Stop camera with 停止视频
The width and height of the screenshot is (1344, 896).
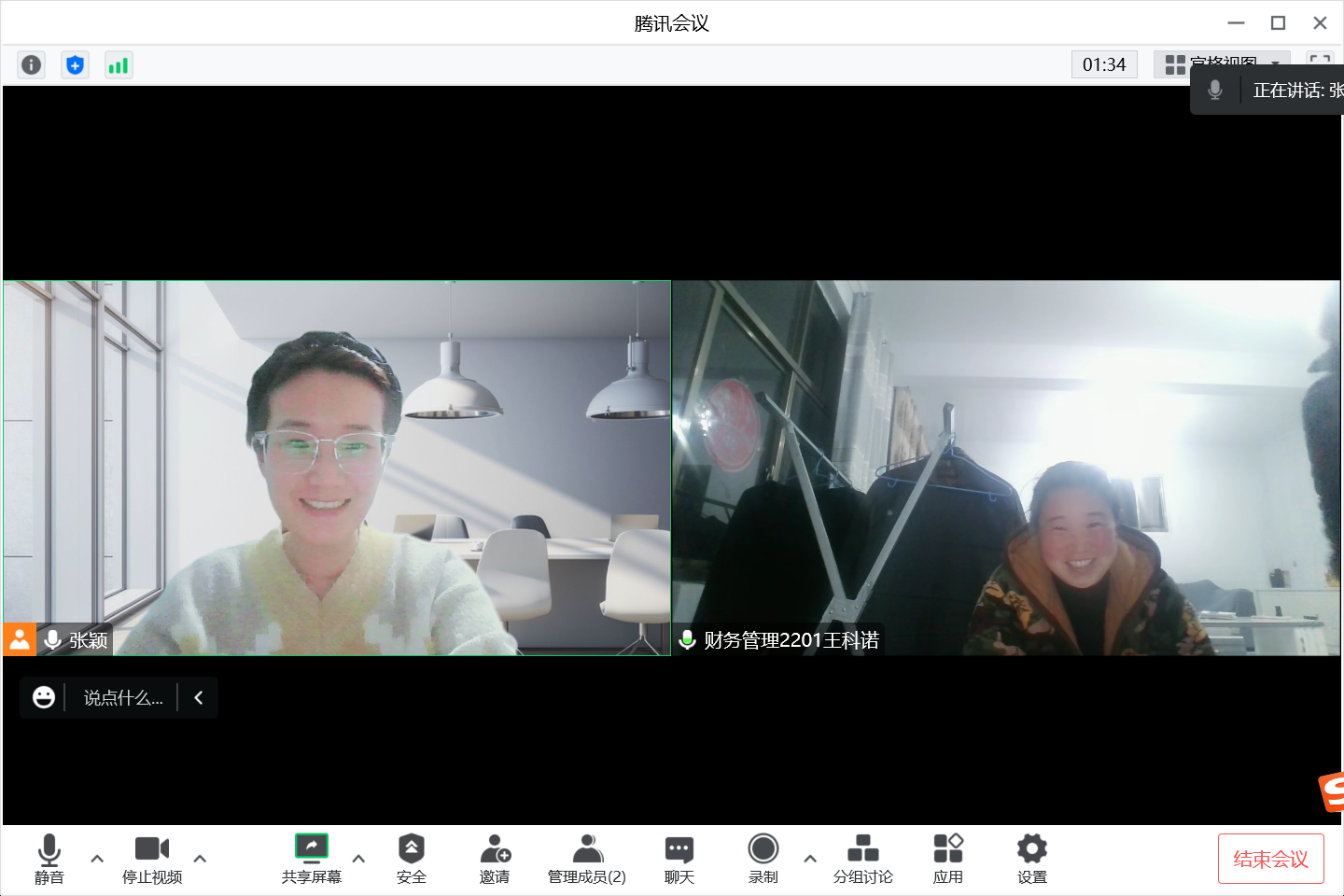point(152,859)
